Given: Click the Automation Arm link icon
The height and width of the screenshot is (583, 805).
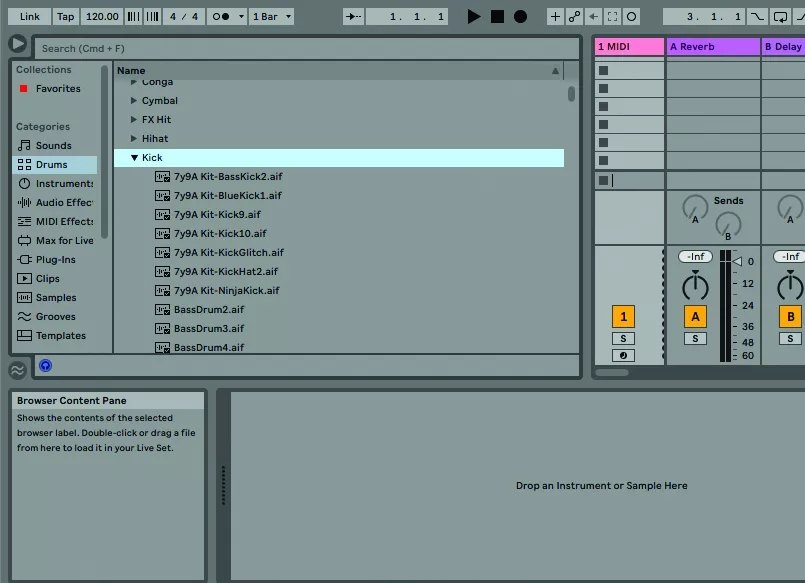Looking at the screenshot, I should pos(574,16).
